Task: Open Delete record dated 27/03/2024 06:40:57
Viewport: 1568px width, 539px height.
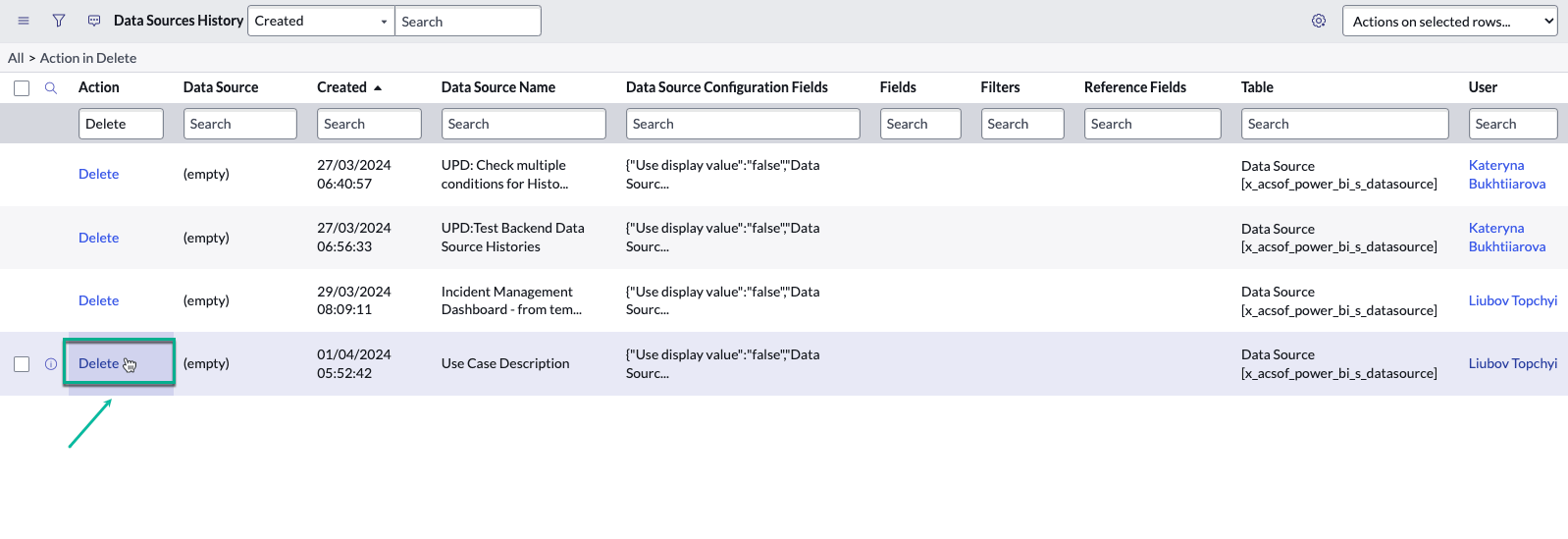Action: (98, 174)
